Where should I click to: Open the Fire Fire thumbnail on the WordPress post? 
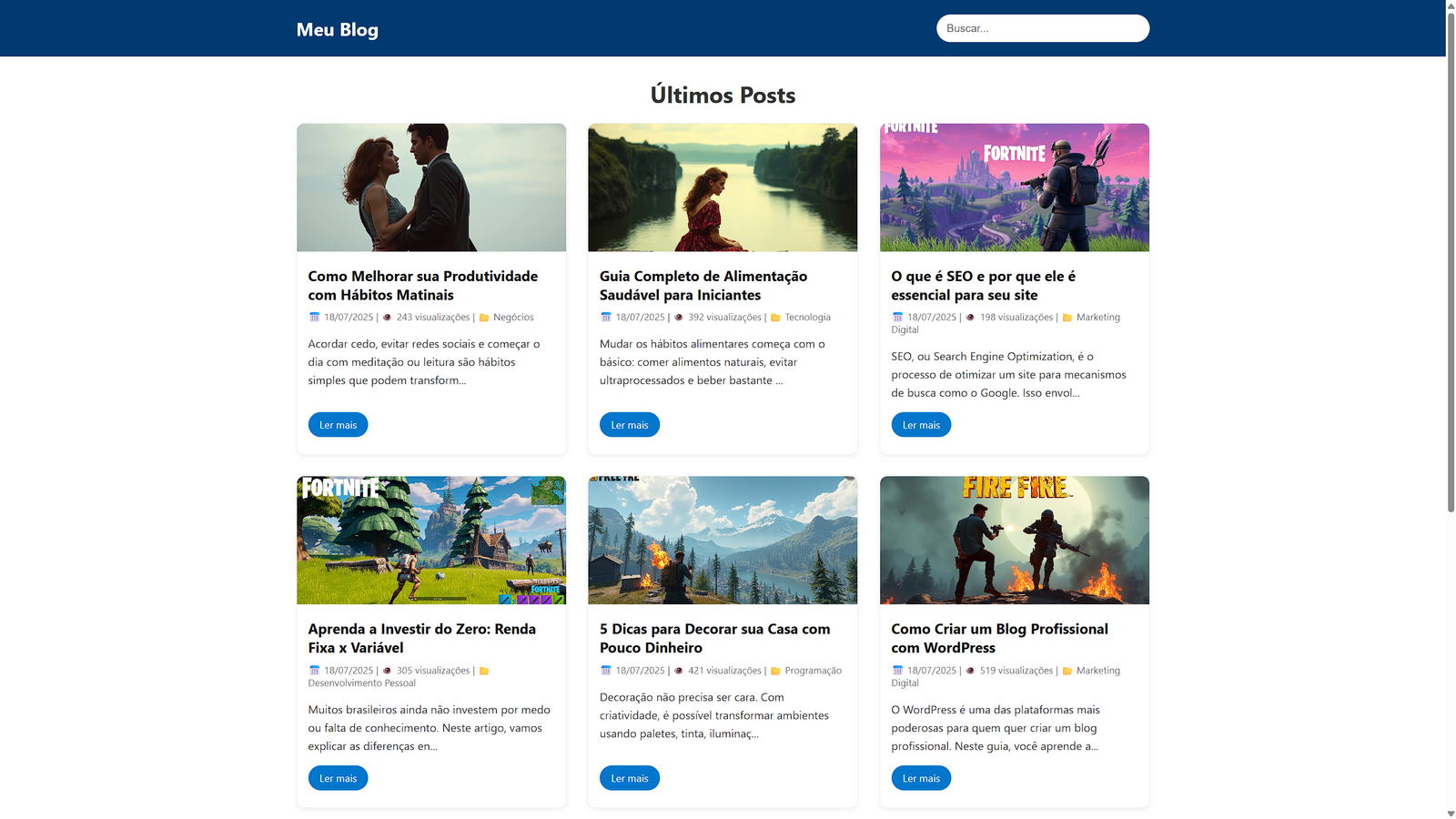click(x=1014, y=540)
